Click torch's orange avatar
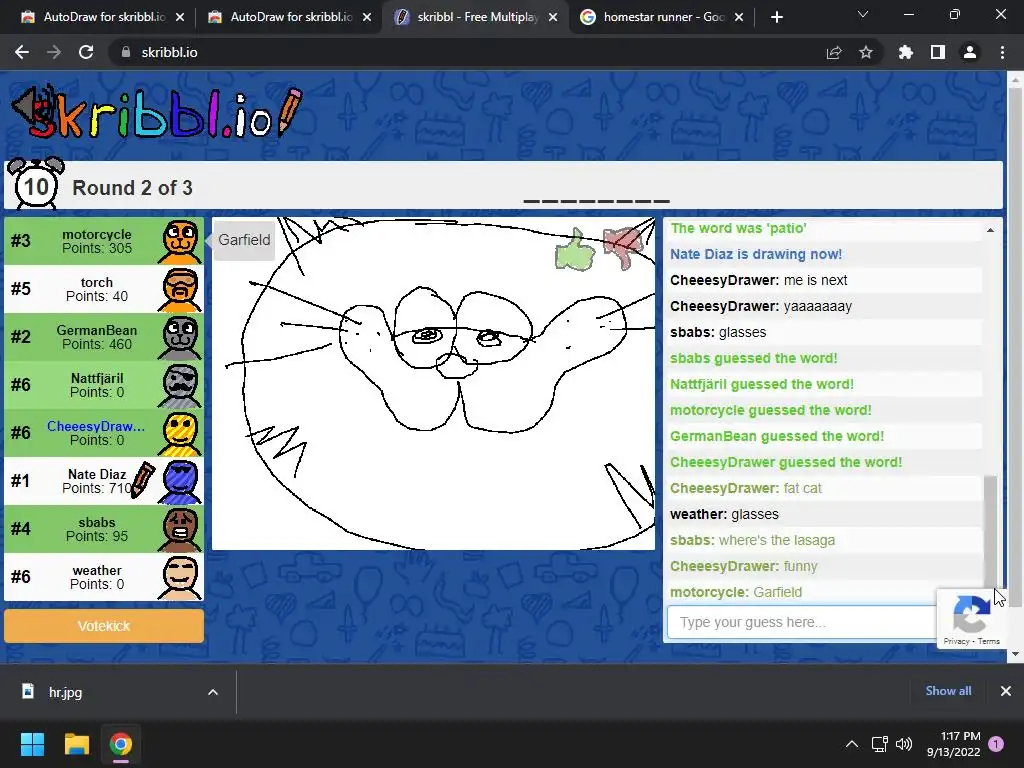This screenshot has height=768, width=1024. 180,289
